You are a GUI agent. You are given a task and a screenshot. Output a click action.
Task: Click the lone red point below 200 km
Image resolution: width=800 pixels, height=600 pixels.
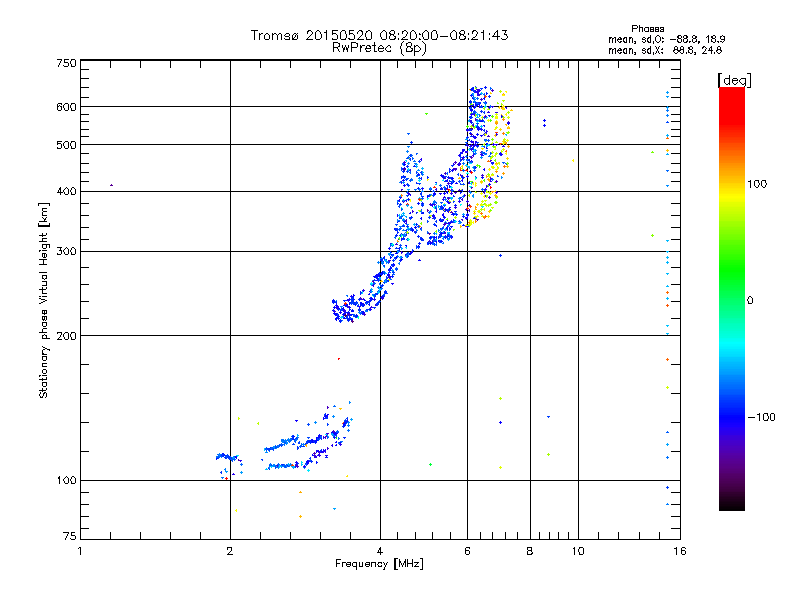coord(339,359)
